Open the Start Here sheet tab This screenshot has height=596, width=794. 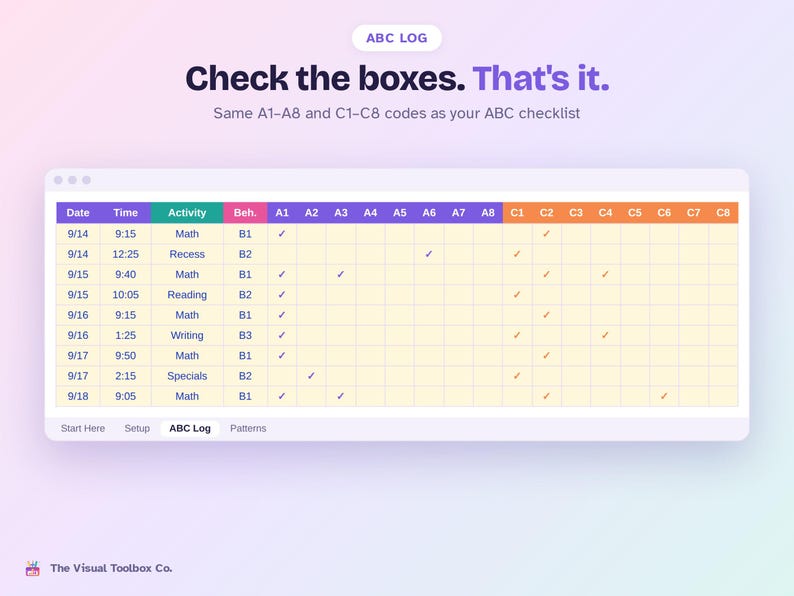83,428
